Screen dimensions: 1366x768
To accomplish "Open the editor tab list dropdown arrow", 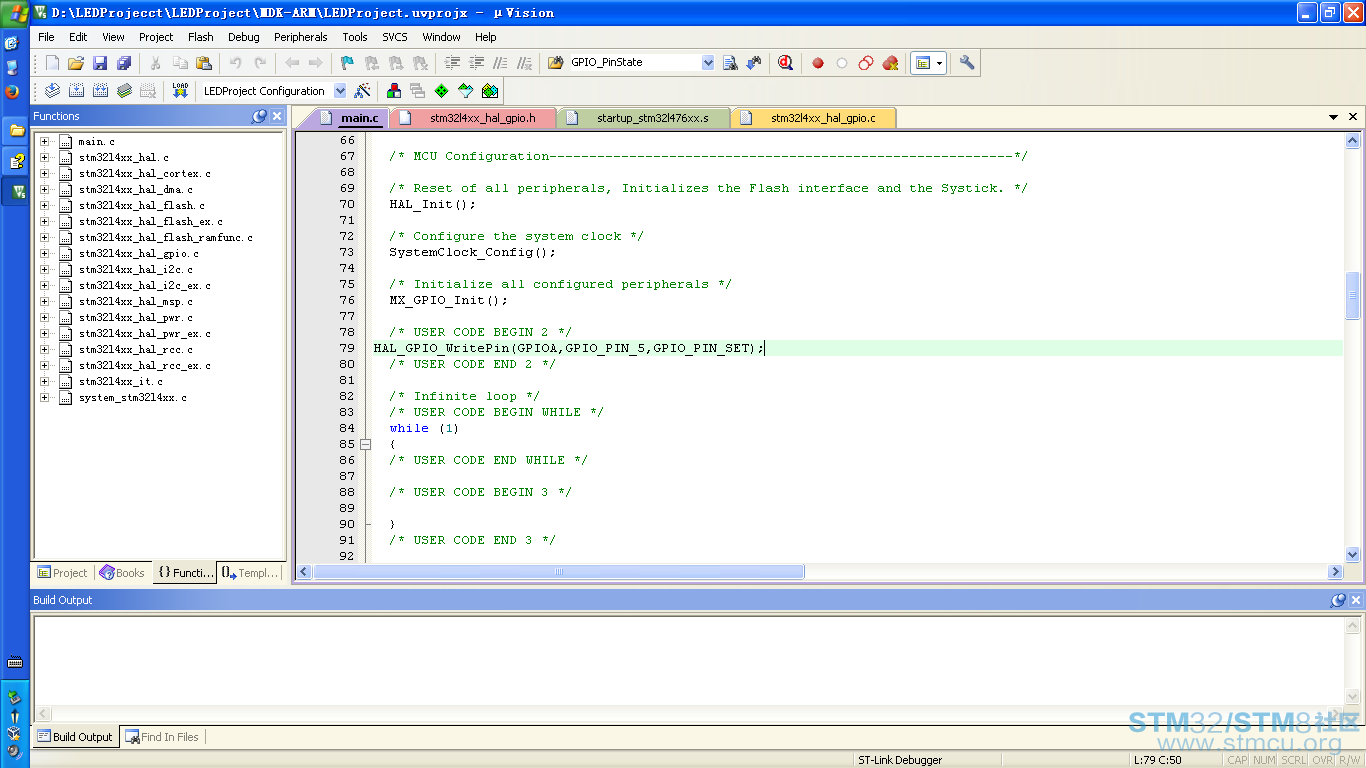I will pyautogui.click(x=1333, y=117).
